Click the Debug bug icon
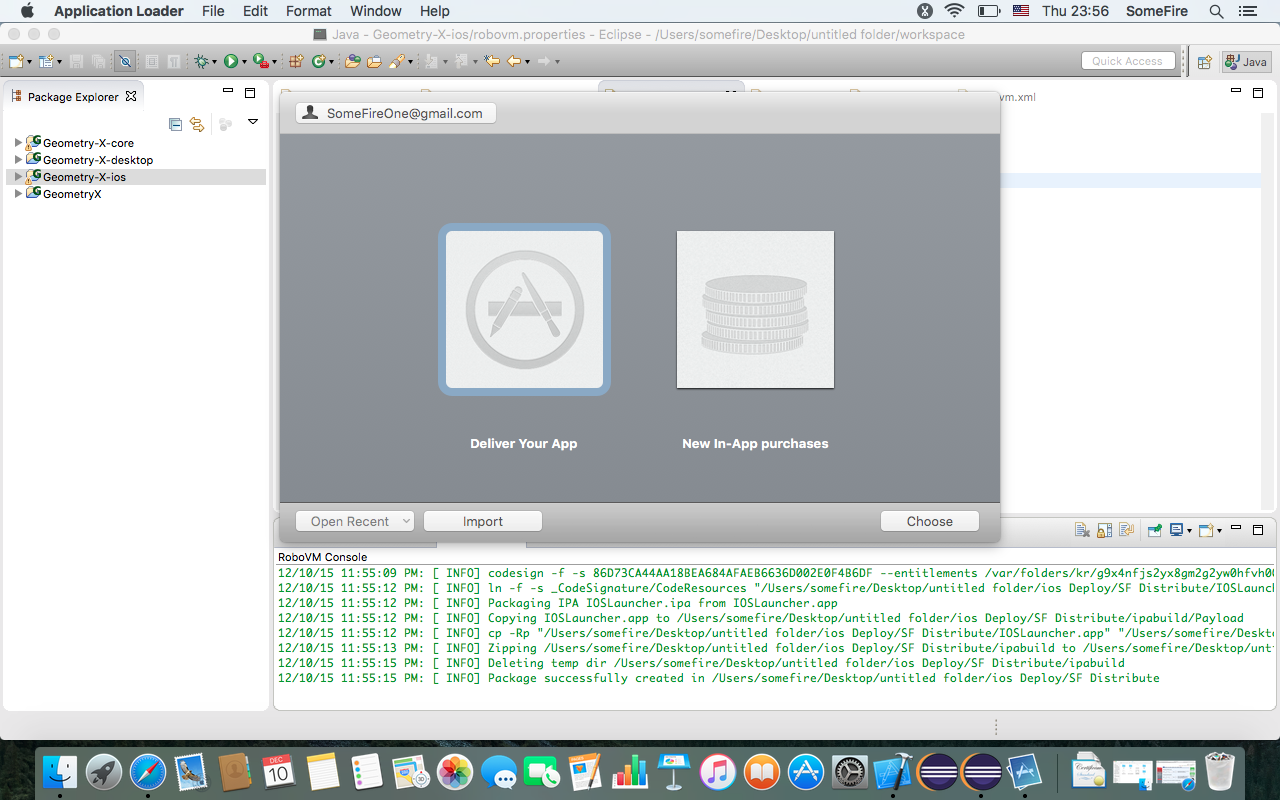This screenshot has height=800, width=1280. [202, 61]
